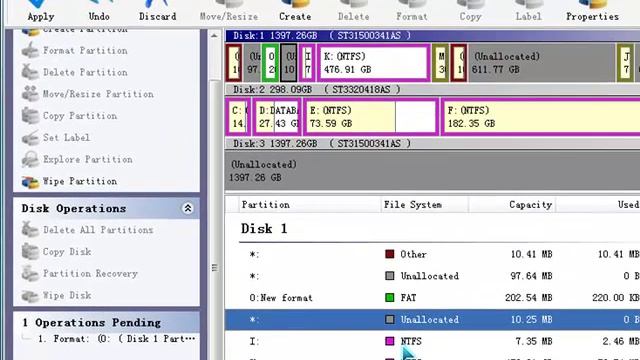Select pending operation 1 Format entry

tap(116, 339)
